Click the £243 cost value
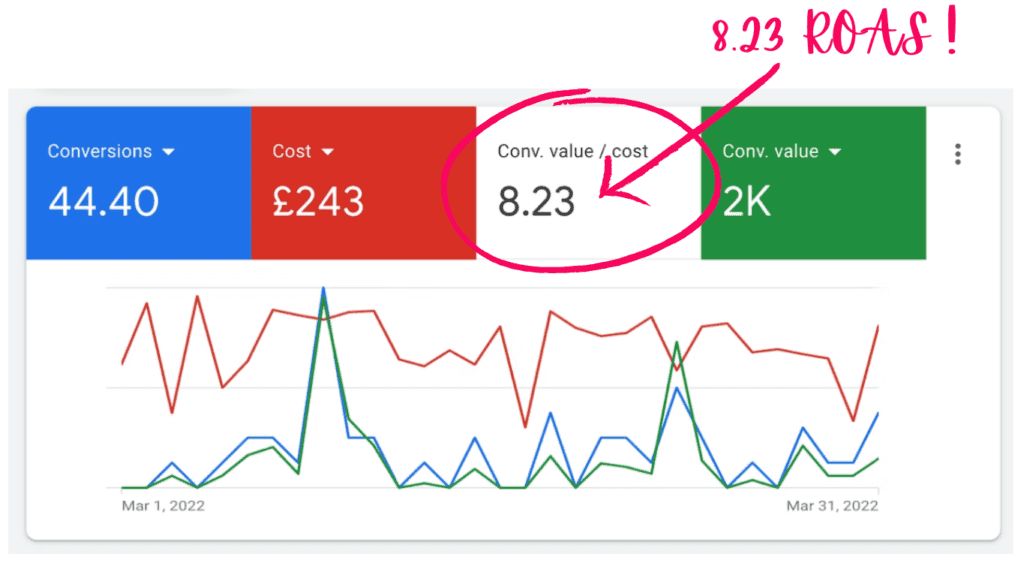The width and height of the screenshot is (1024, 572). coord(318,201)
